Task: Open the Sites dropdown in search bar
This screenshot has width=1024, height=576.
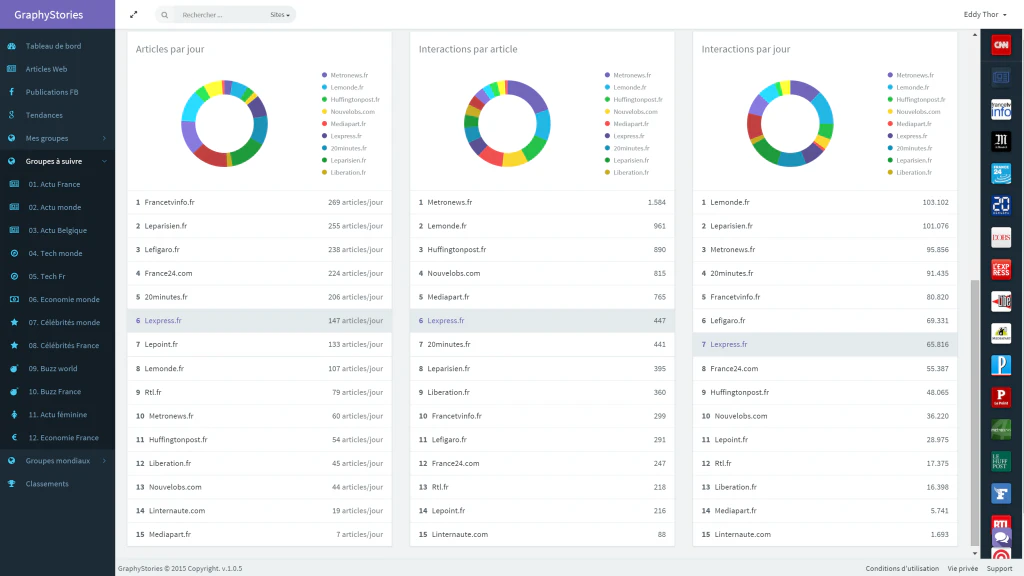Action: (280, 15)
